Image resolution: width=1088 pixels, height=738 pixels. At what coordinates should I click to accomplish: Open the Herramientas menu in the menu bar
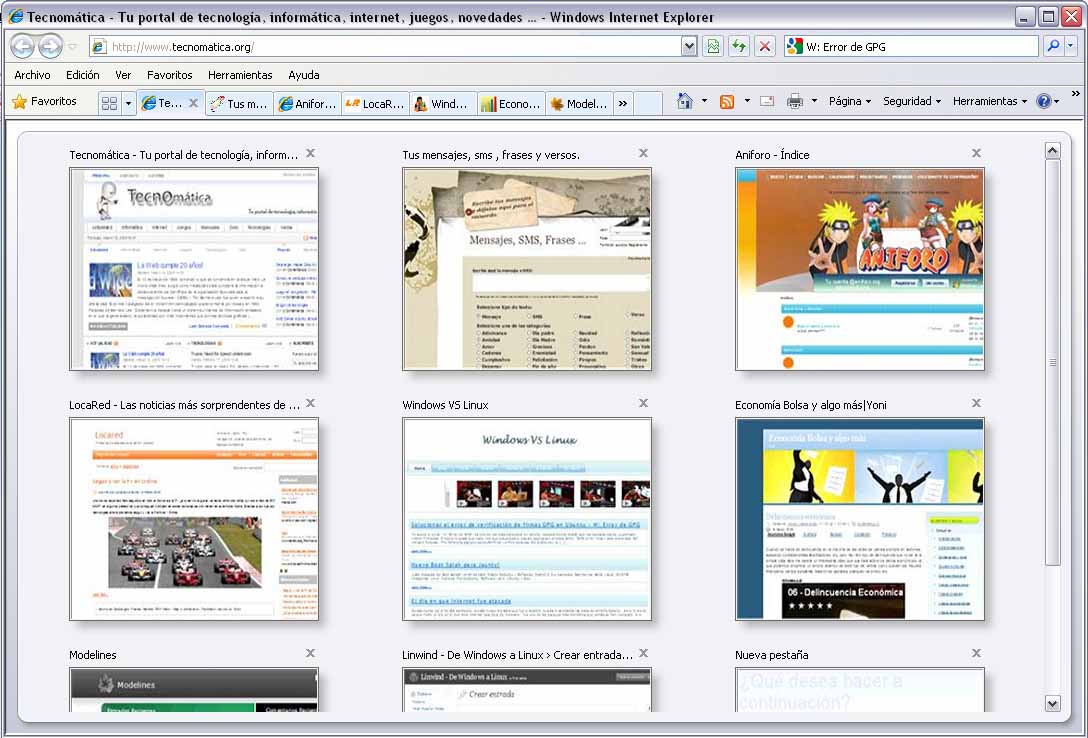(x=240, y=75)
